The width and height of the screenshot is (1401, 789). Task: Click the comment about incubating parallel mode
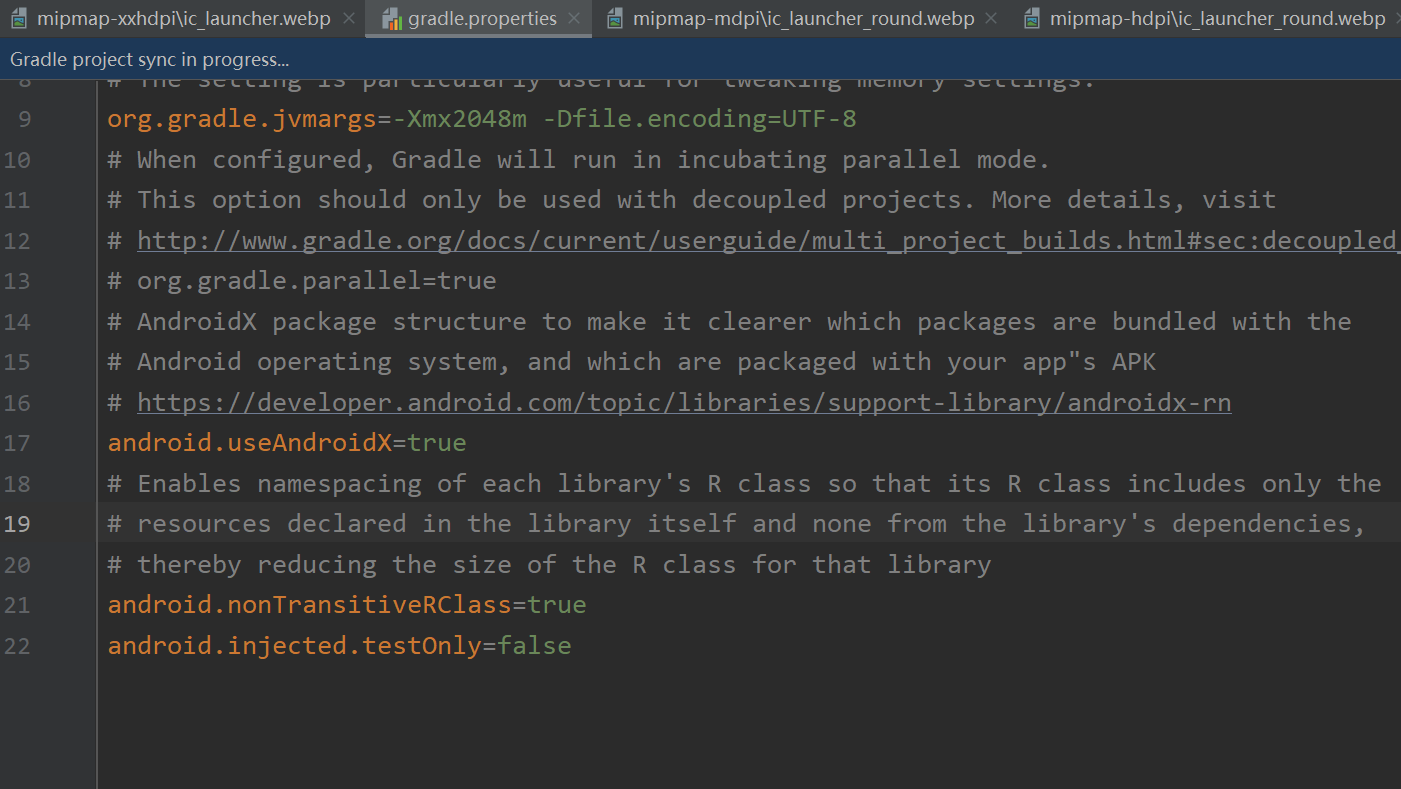(x=579, y=160)
